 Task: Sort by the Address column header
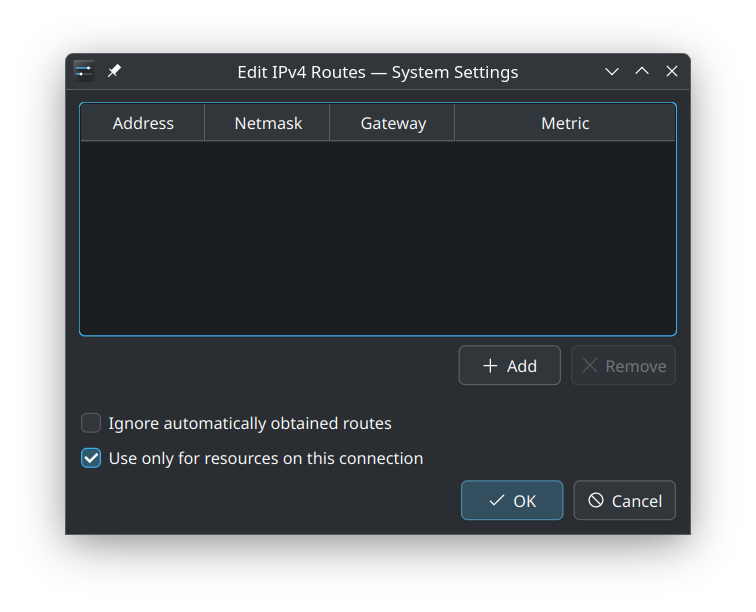(143, 123)
